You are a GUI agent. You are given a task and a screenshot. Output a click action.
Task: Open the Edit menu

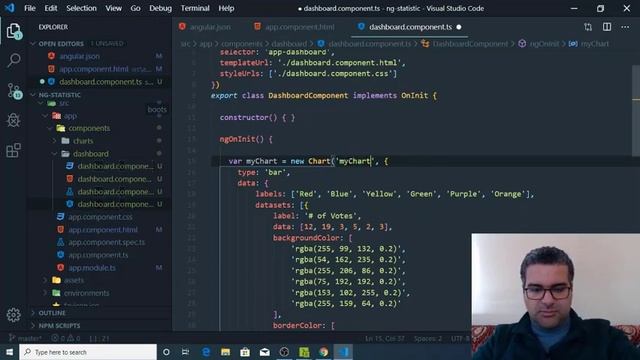point(51,8)
